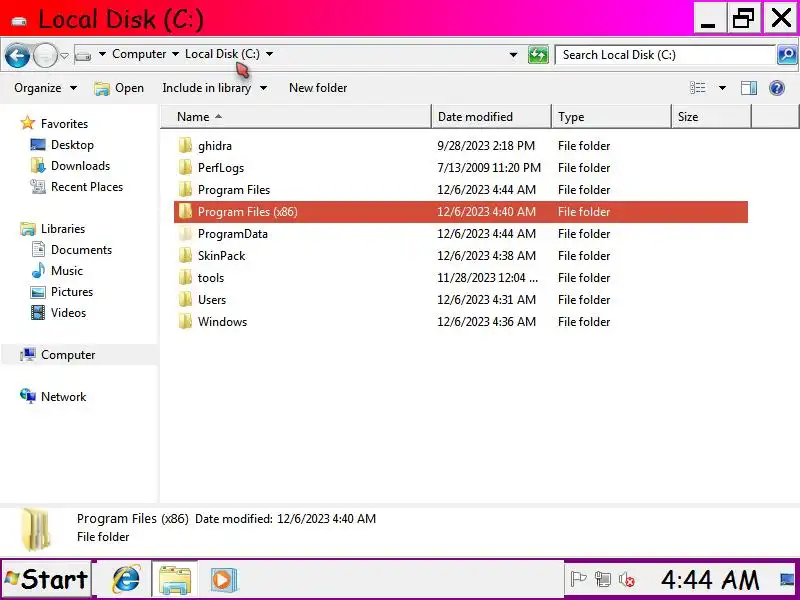Toggle the preview pane icon
The height and width of the screenshot is (600, 800).
[x=748, y=88]
